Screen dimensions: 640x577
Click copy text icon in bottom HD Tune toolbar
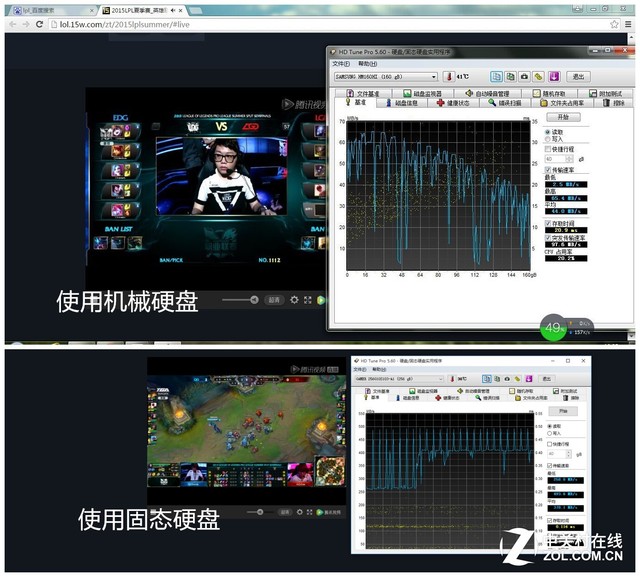[x=487, y=379]
